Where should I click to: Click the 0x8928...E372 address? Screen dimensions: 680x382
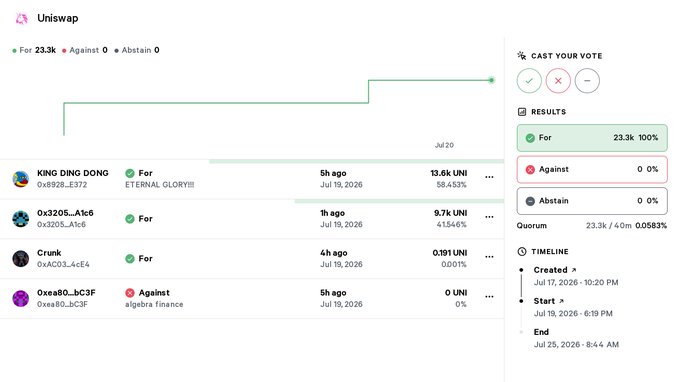(62, 185)
